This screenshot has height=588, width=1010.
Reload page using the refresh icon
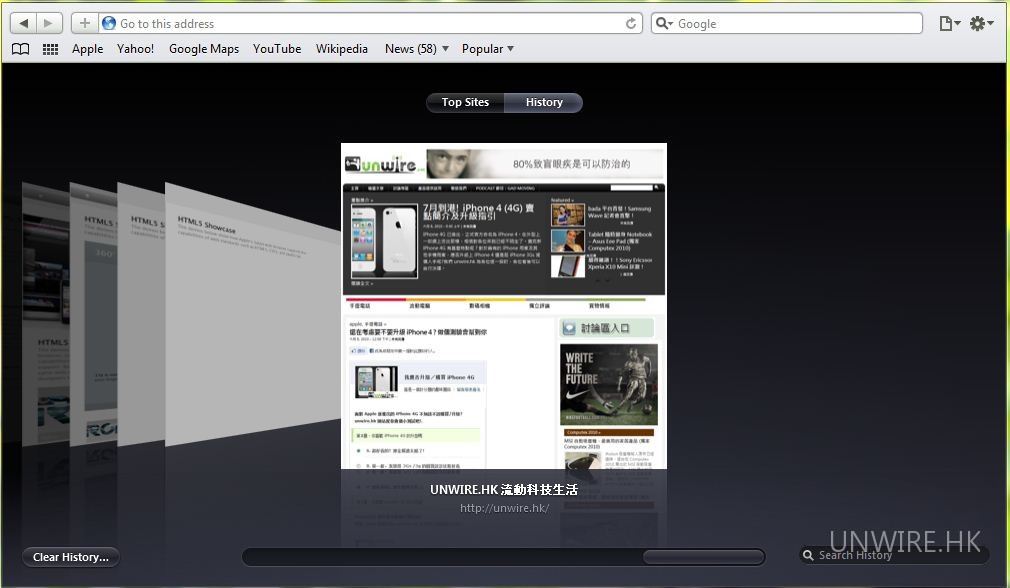tap(631, 24)
